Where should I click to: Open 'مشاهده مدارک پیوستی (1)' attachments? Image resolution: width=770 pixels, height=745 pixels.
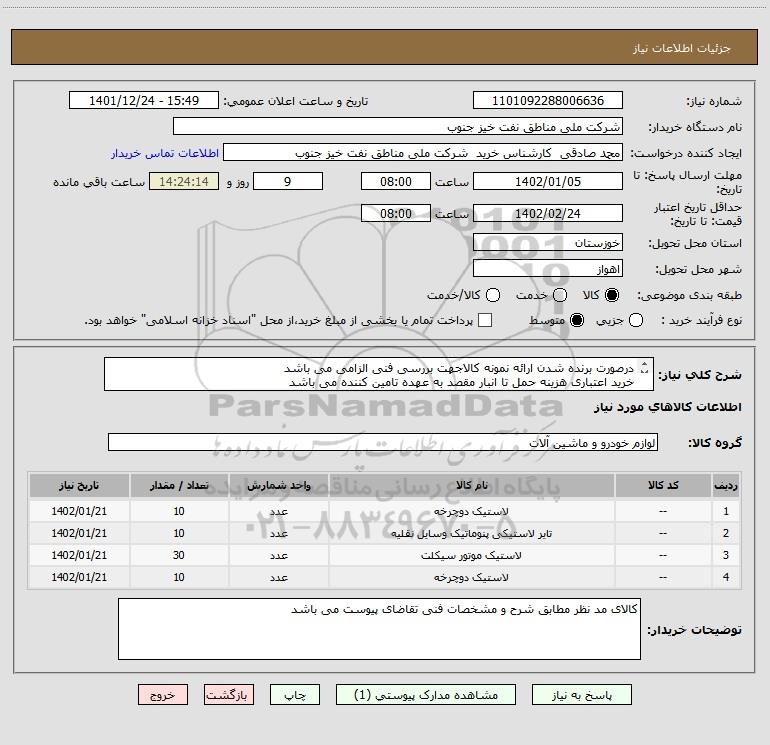tap(426, 695)
